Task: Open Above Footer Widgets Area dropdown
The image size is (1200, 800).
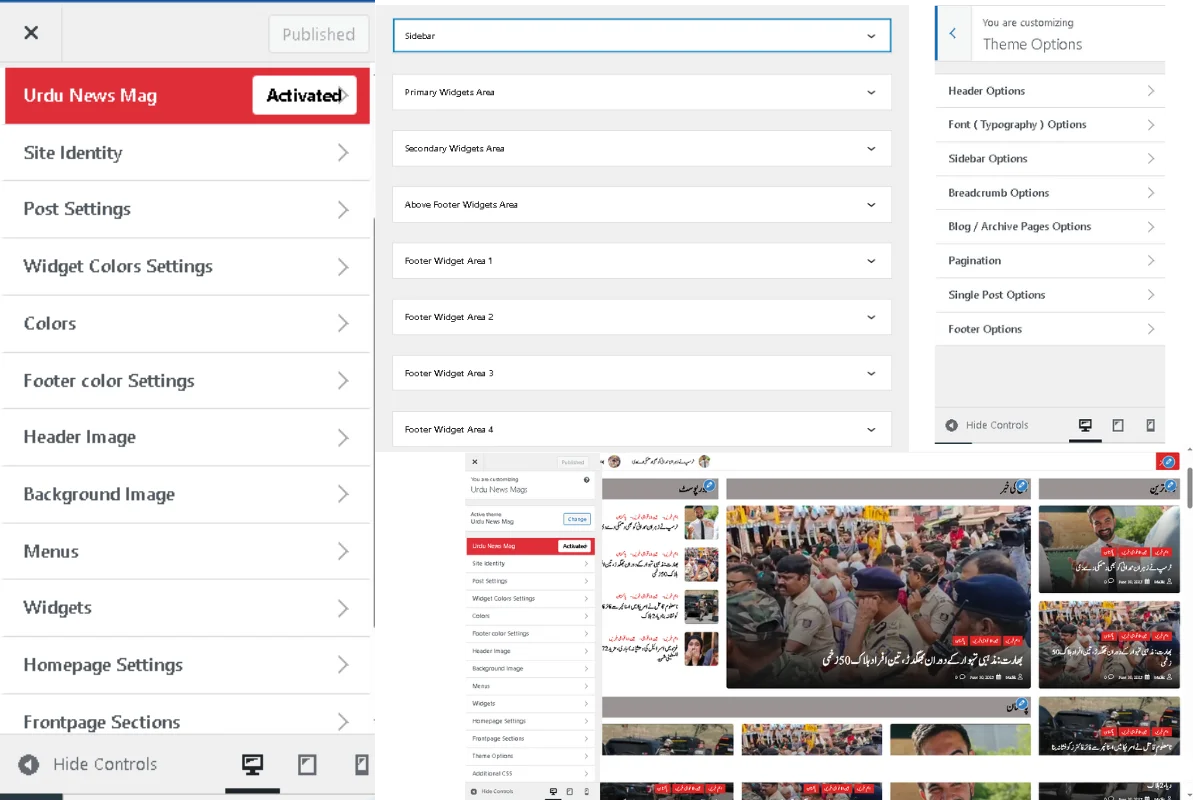Action: click(641, 205)
